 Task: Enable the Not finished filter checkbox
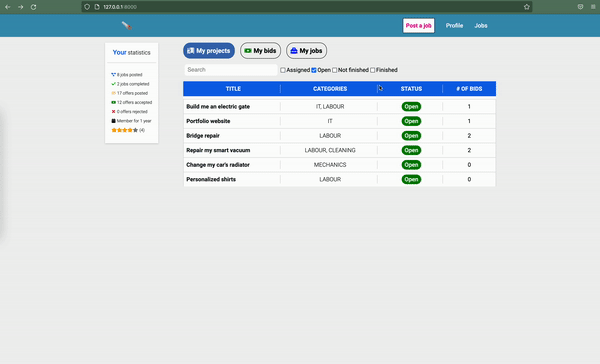point(334,70)
